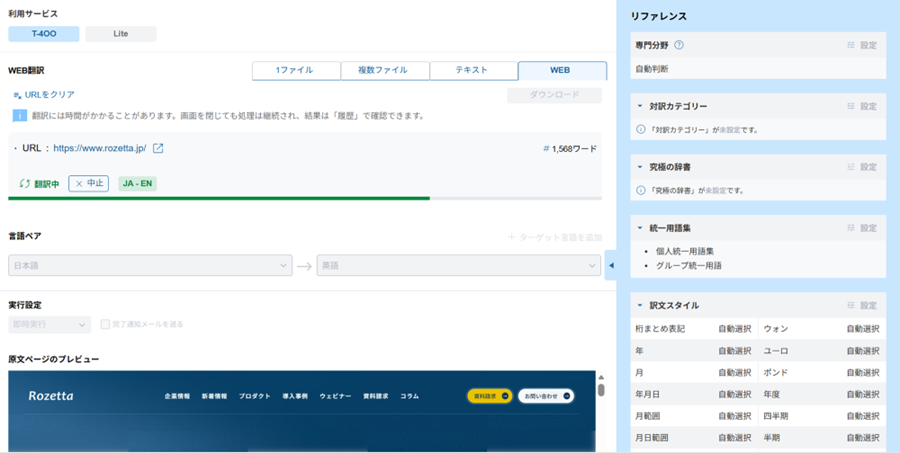The height and width of the screenshot is (453, 900).
Task: Collapse the reference panel with arrow handle
Action: (x=611, y=265)
